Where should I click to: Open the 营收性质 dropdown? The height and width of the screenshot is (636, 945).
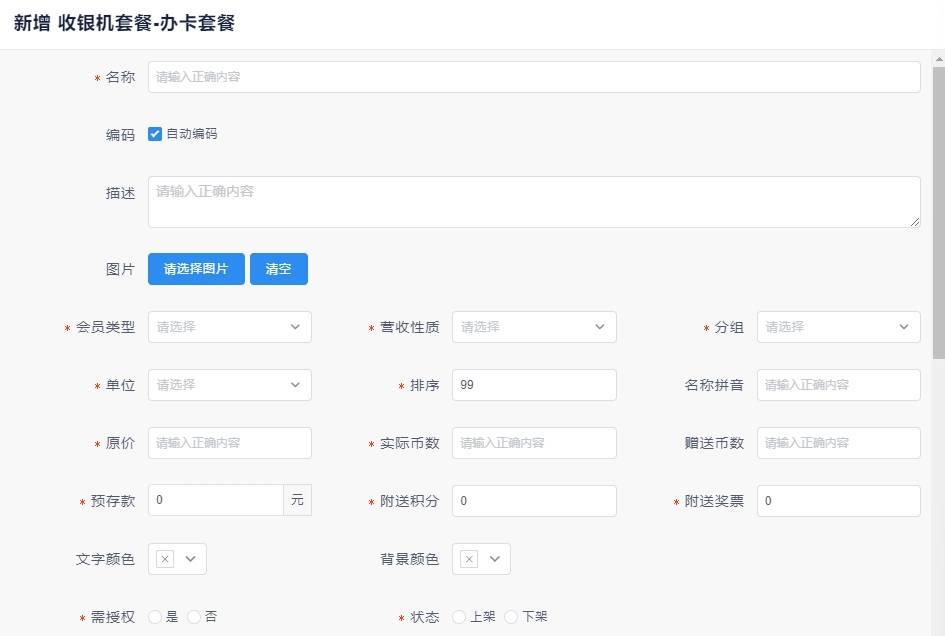pos(534,327)
